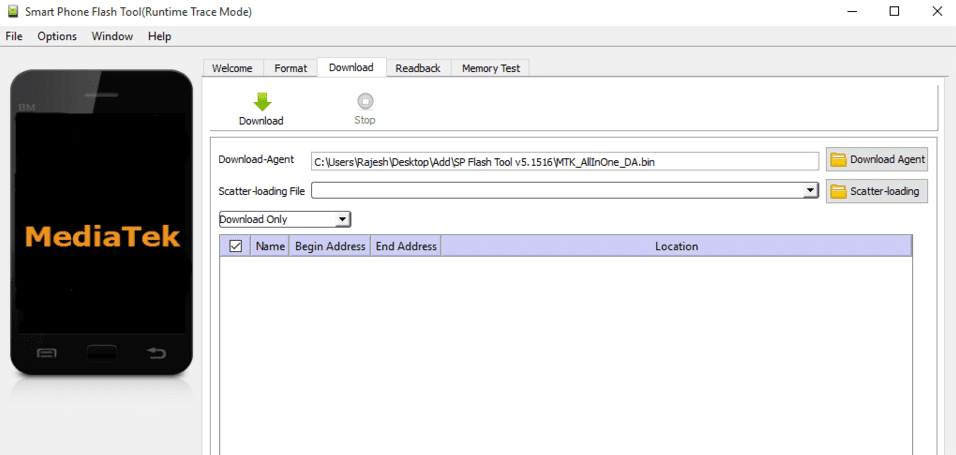Click the MediaTek phone screen image

tap(101, 223)
